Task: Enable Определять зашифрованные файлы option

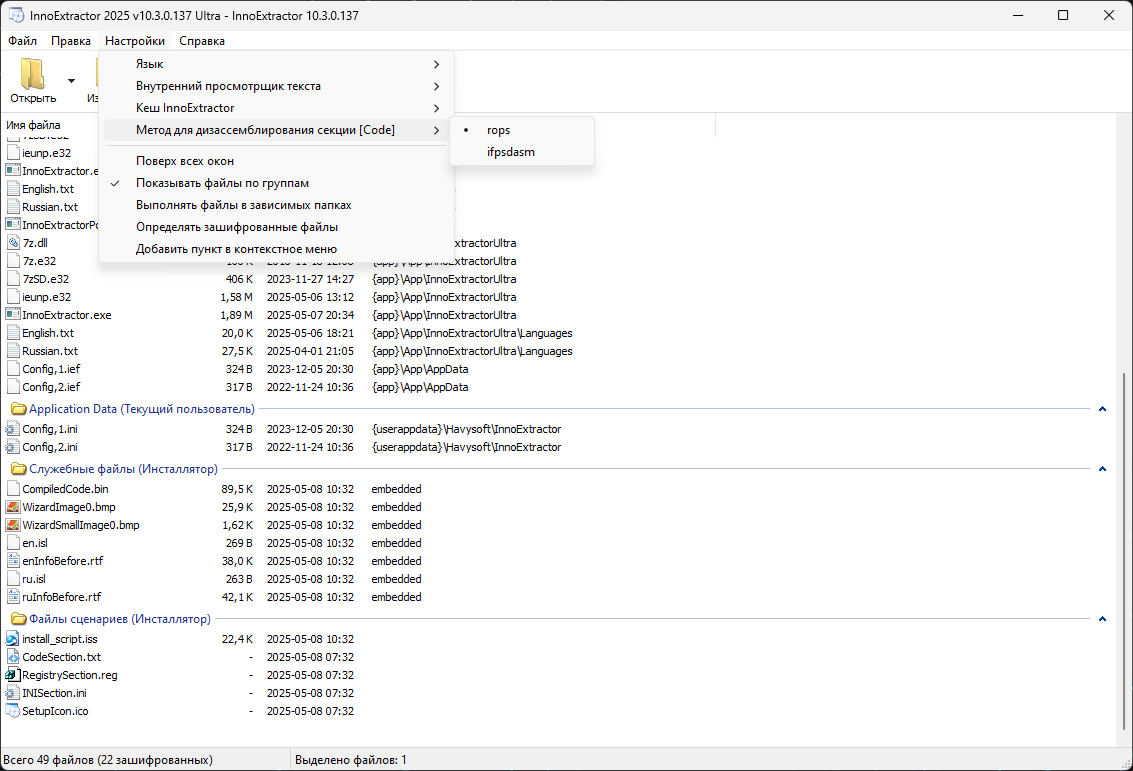Action: pos(277,227)
